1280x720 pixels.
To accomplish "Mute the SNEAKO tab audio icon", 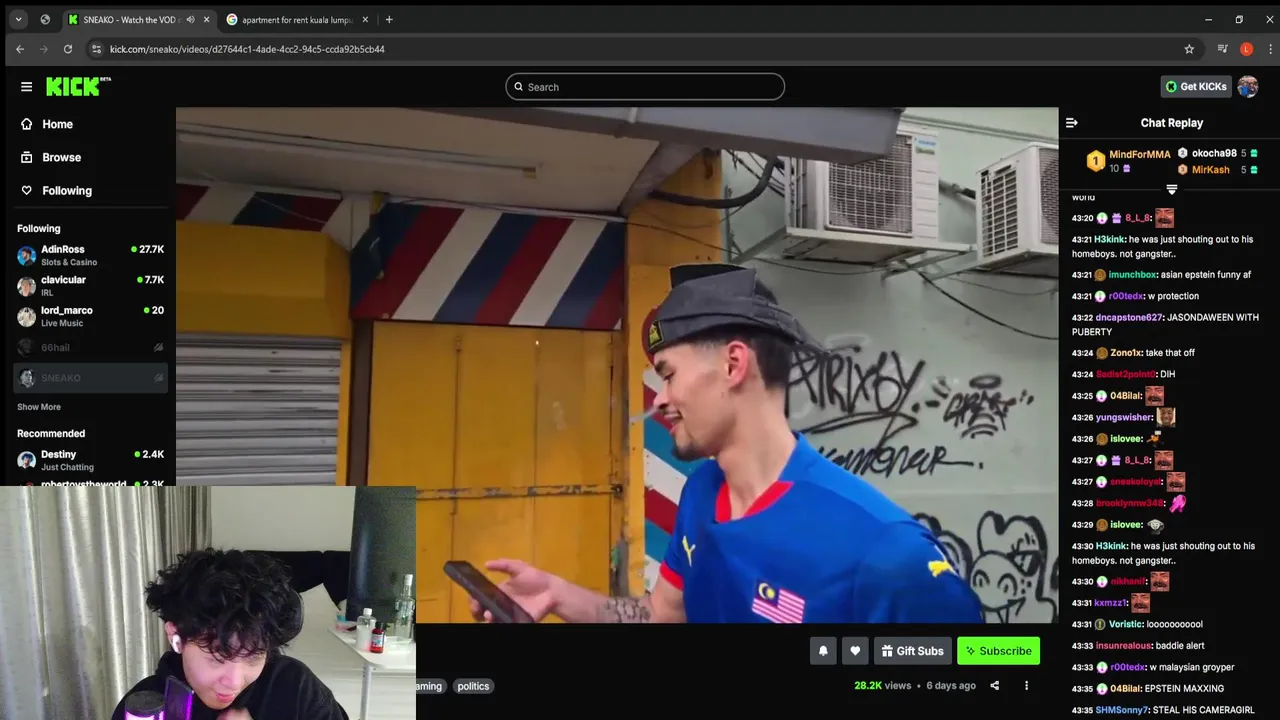I will click(x=190, y=19).
